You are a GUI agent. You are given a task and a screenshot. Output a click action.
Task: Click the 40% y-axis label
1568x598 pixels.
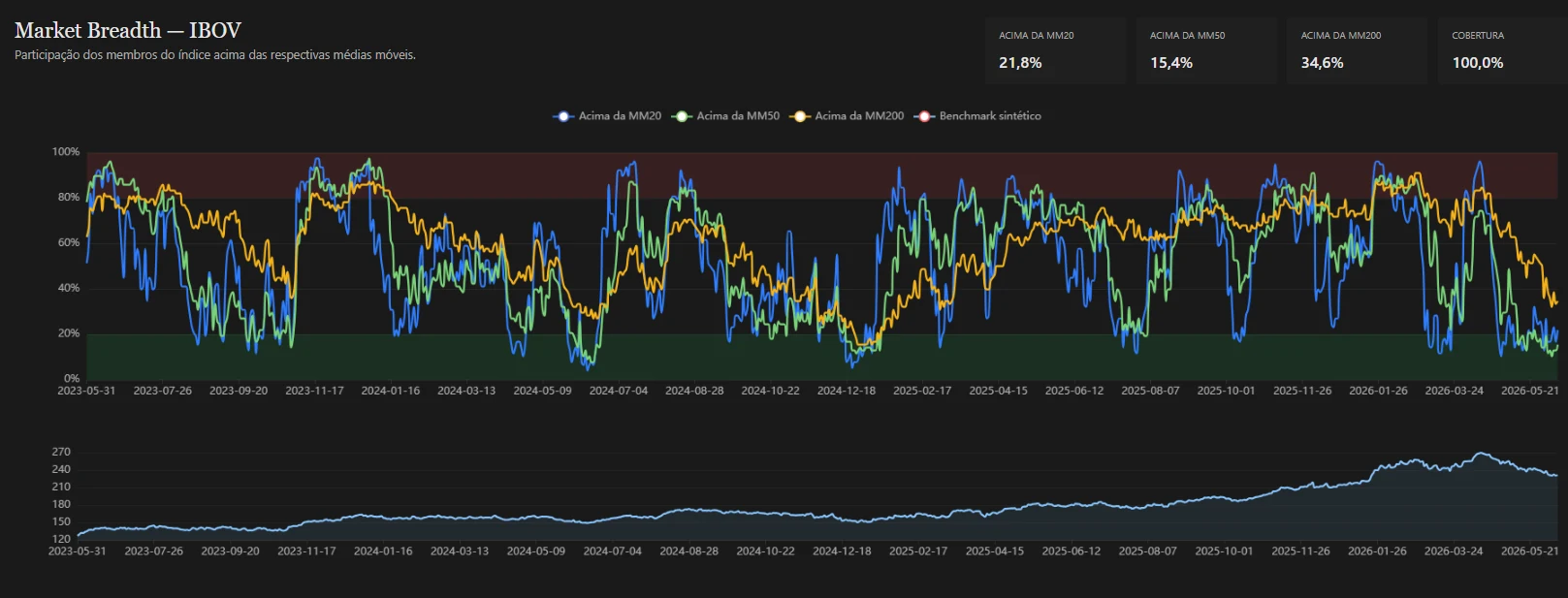tap(69, 288)
